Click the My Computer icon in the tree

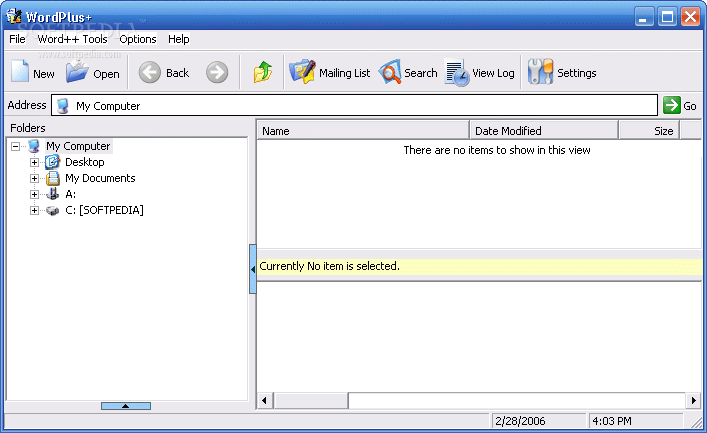34,146
